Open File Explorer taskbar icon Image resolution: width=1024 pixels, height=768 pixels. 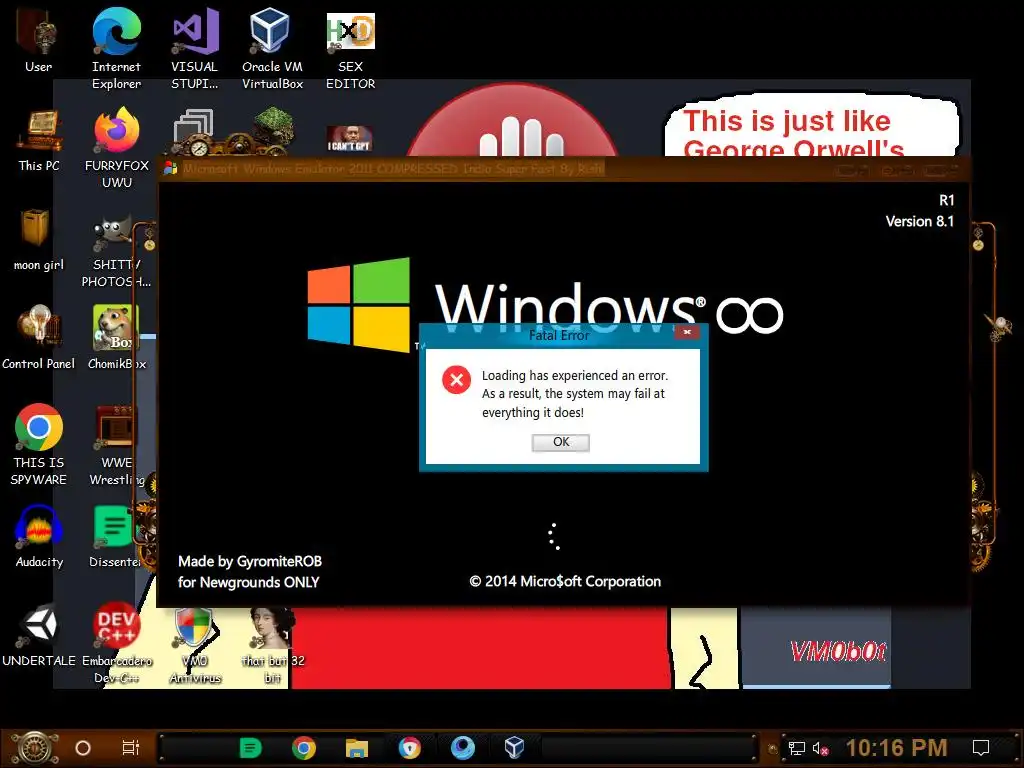pos(357,748)
